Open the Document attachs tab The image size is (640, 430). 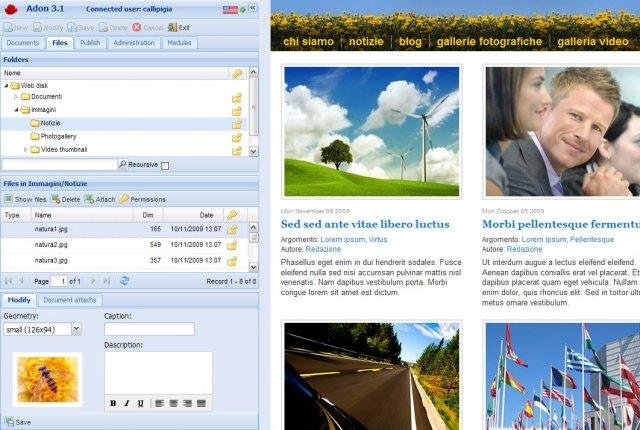[x=70, y=300]
